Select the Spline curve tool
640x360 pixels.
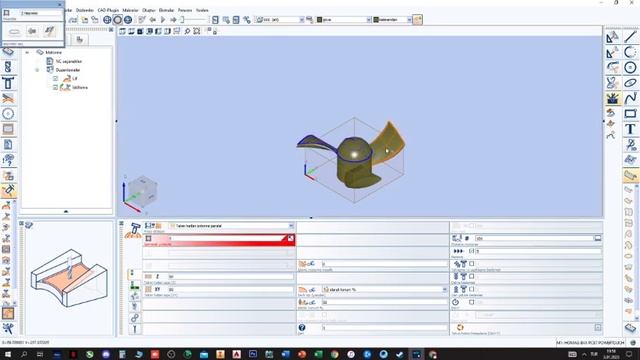pyautogui.click(x=630, y=98)
